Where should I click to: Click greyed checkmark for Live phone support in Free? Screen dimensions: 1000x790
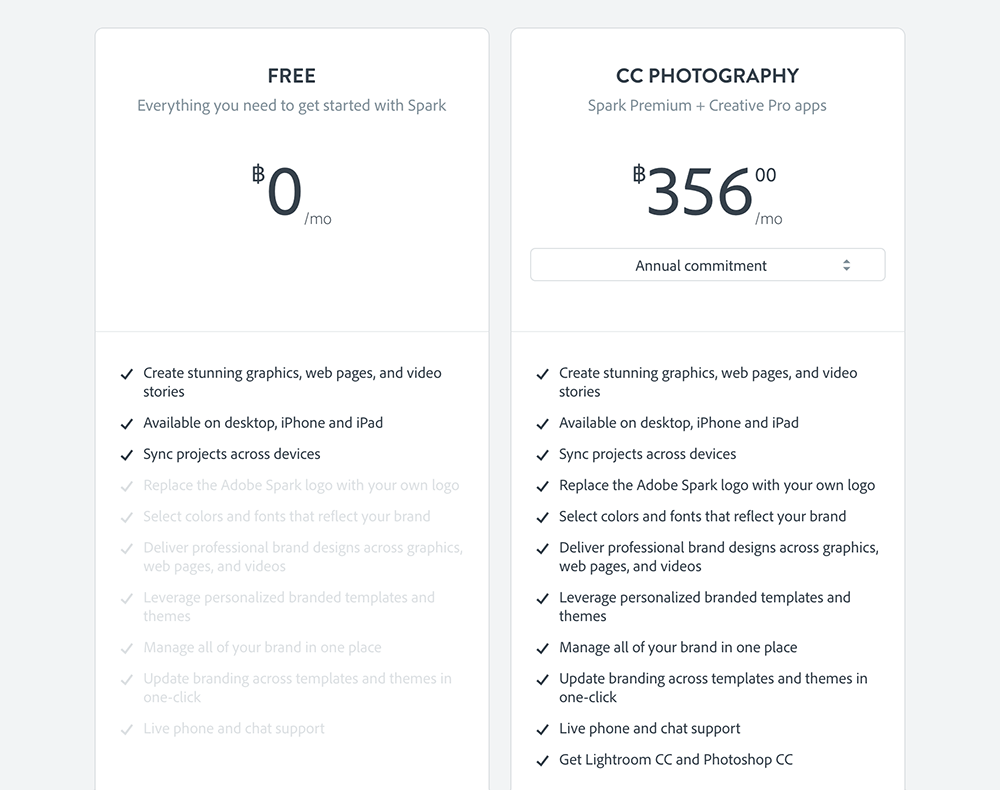127,730
